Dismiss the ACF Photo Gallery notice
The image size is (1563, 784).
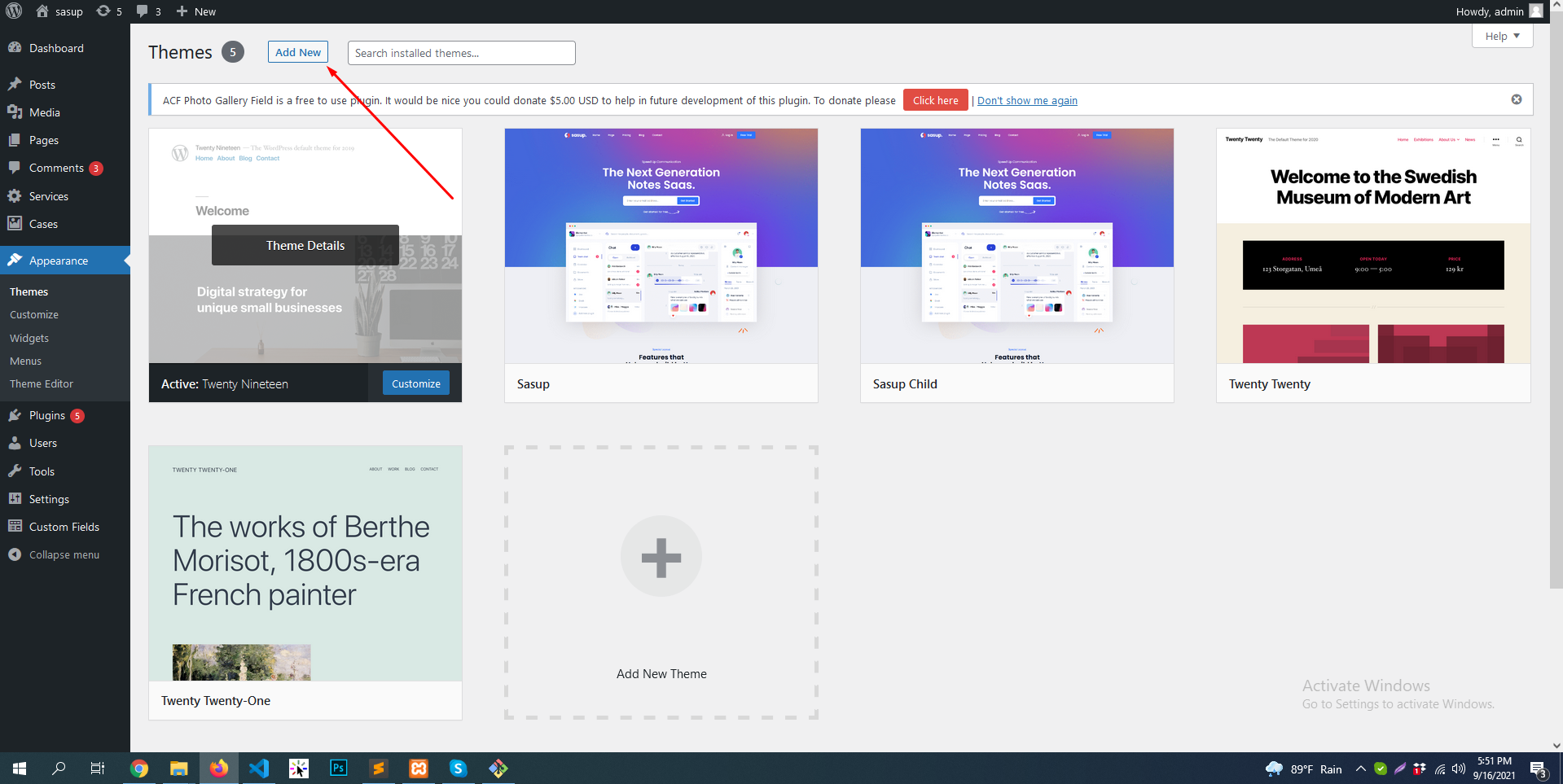1517,99
